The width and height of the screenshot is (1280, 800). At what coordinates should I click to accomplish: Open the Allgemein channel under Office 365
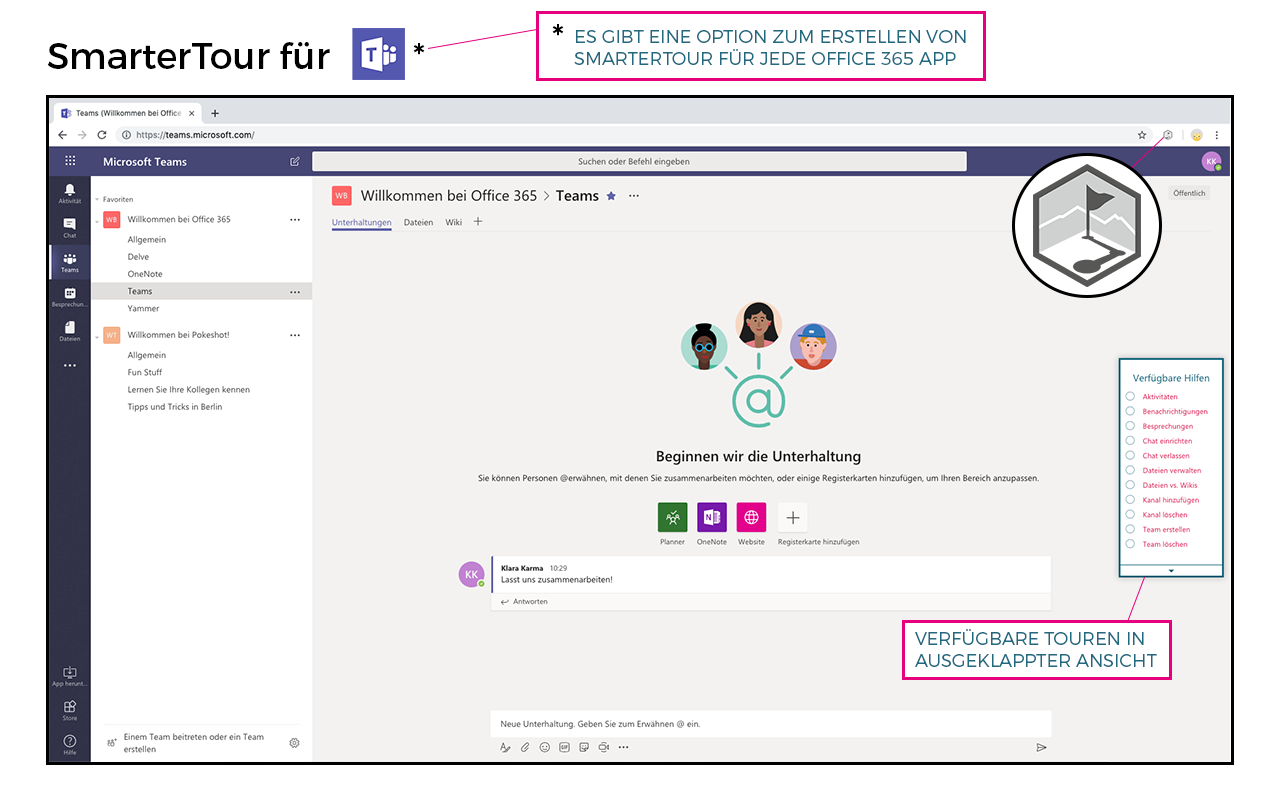pos(147,240)
